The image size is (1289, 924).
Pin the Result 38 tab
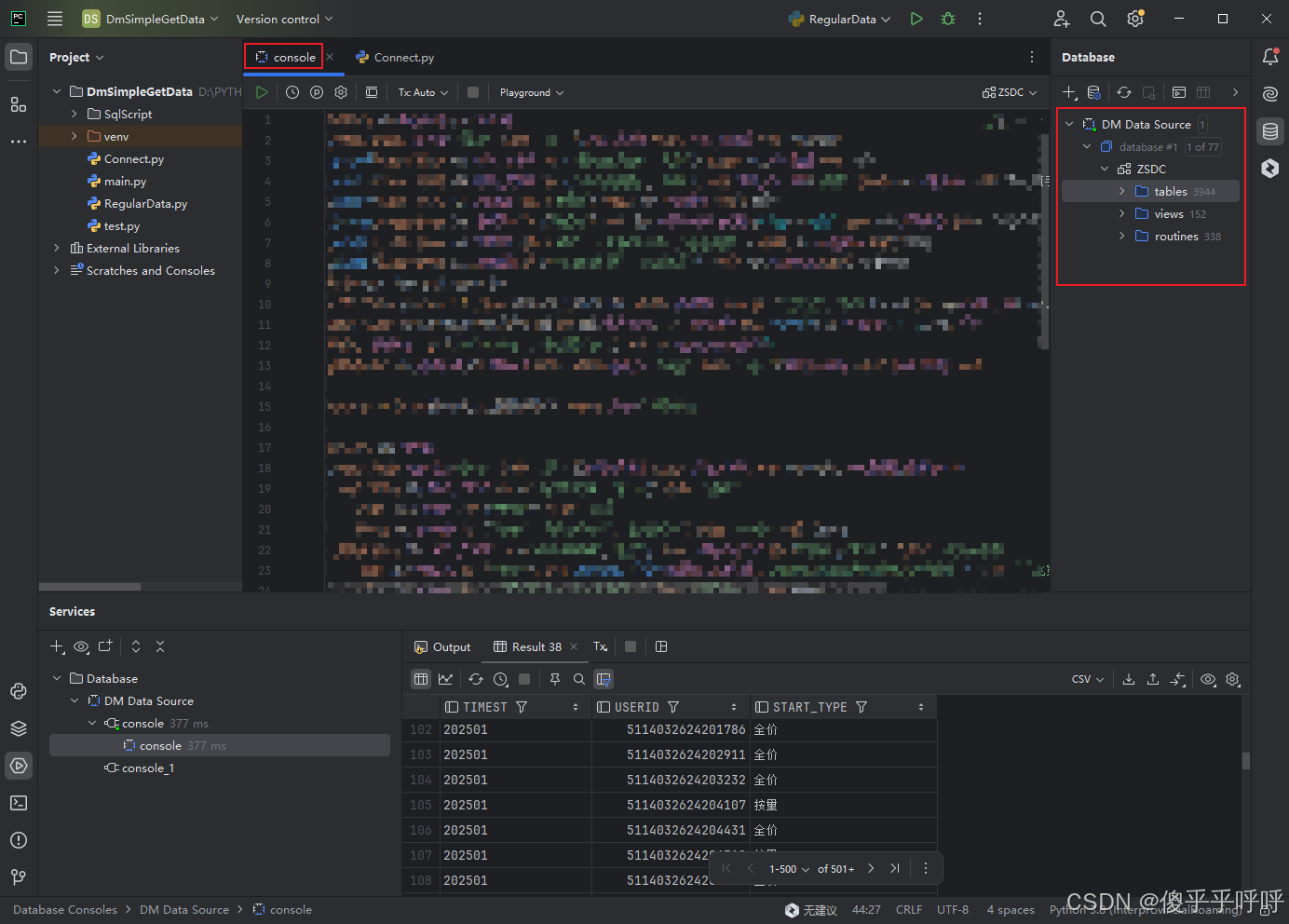555,679
